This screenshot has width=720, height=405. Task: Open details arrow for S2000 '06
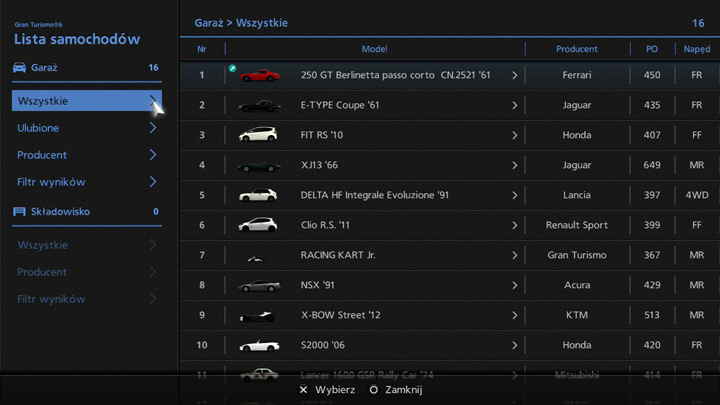click(x=515, y=346)
